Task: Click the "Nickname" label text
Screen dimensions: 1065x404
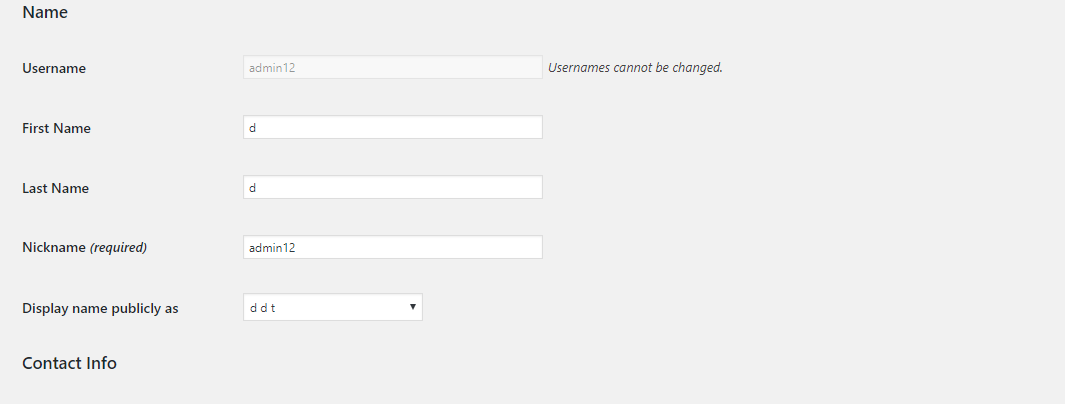Action: (x=54, y=248)
